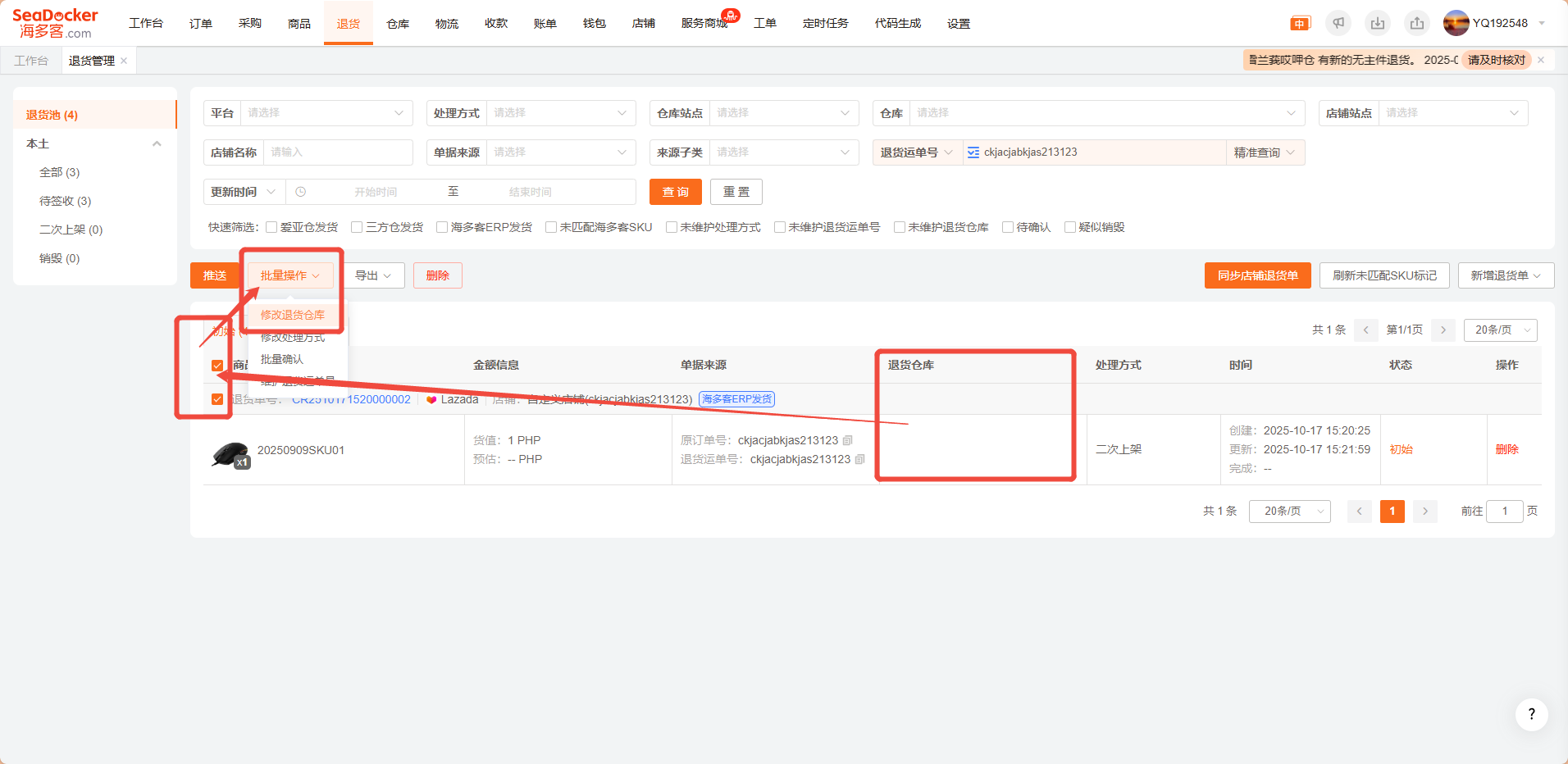The width and height of the screenshot is (1568, 764).
Task: Check the 疑似销毁 quick filter
Action: [1070, 227]
